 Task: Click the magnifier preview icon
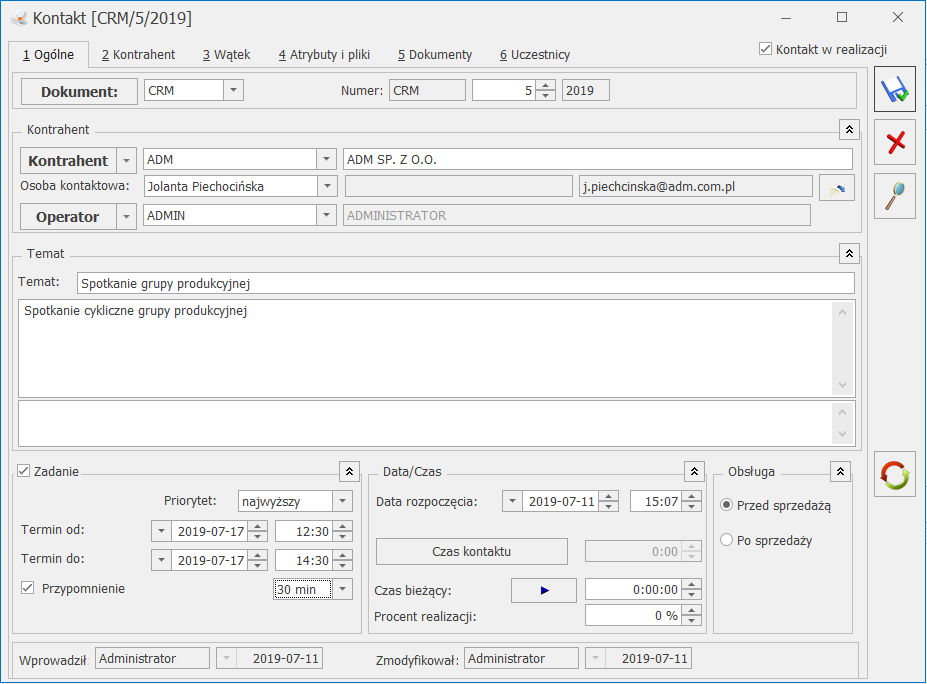pyautogui.click(x=895, y=195)
